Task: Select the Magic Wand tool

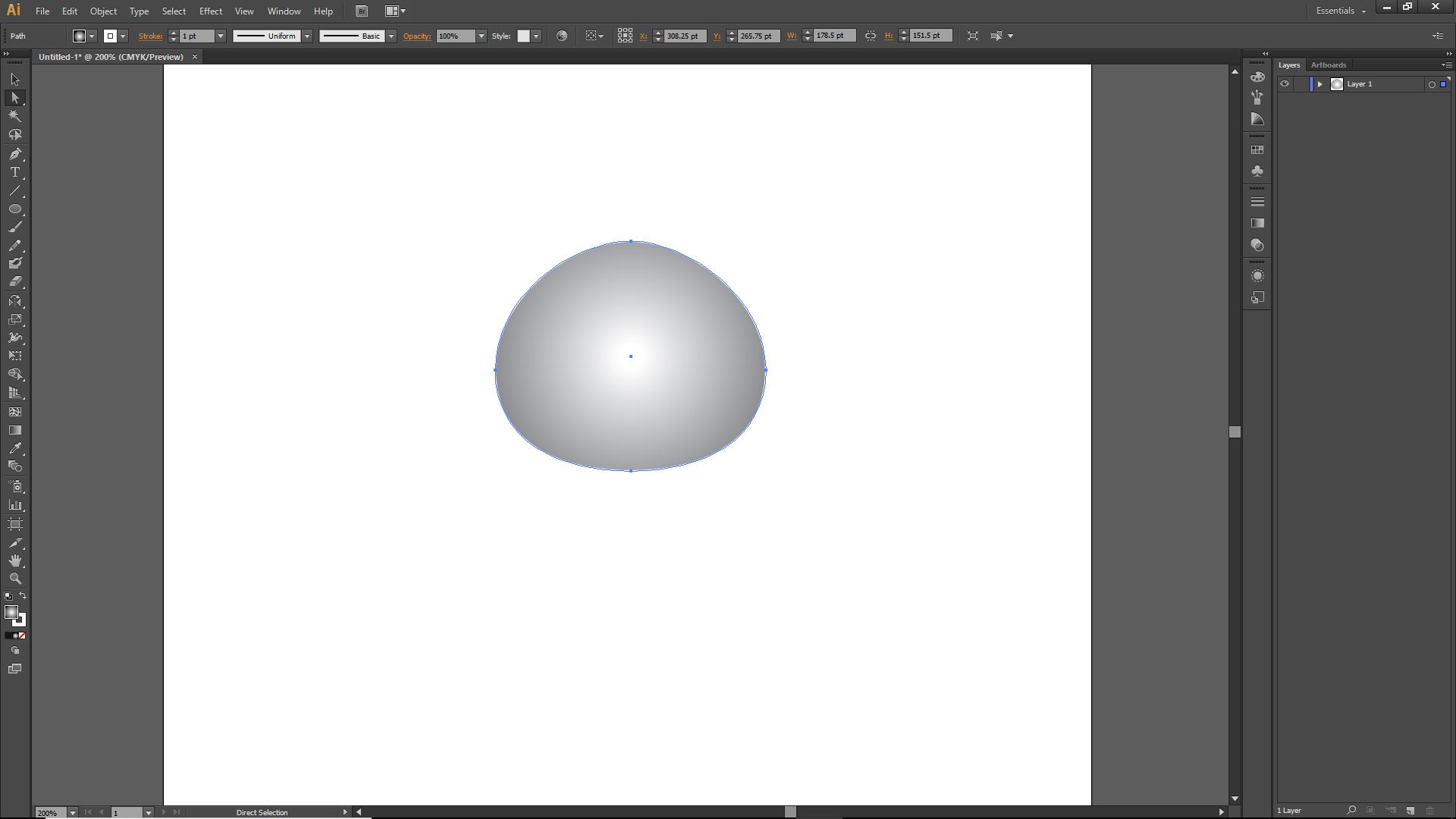Action: point(15,116)
